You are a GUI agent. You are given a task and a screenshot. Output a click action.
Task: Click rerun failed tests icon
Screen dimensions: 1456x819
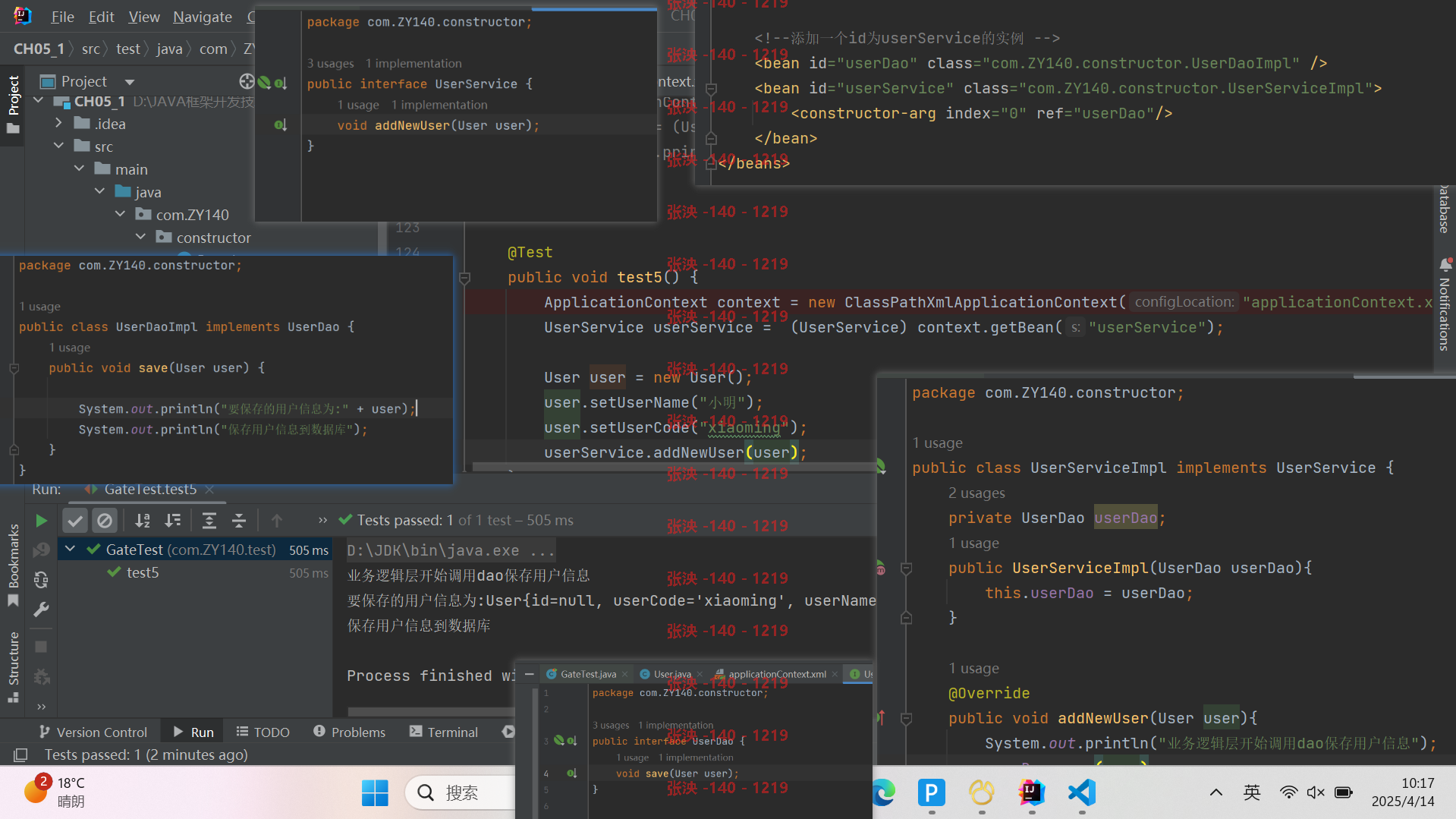click(x=42, y=550)
